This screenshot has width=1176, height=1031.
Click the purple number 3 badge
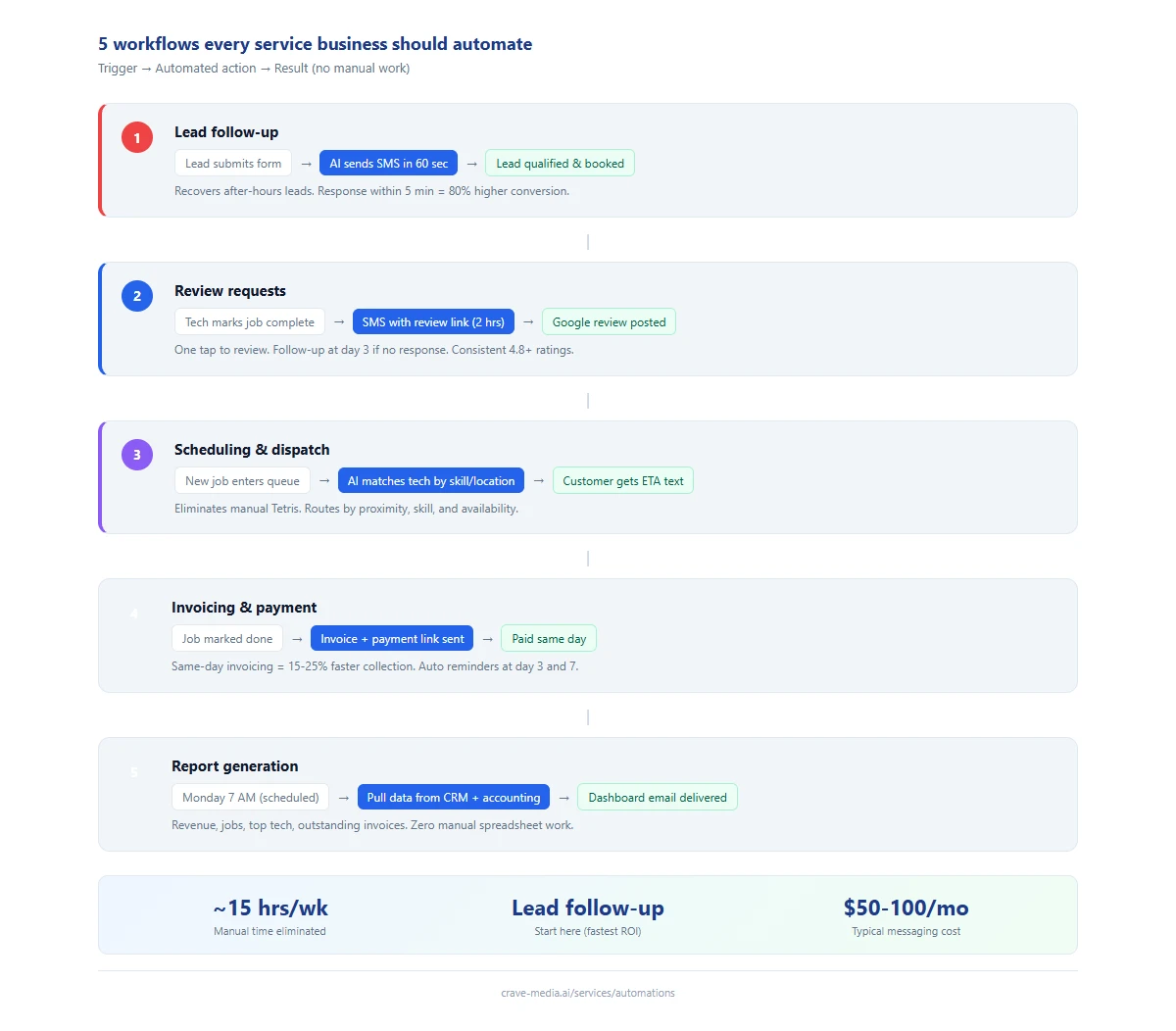point(137,455)
